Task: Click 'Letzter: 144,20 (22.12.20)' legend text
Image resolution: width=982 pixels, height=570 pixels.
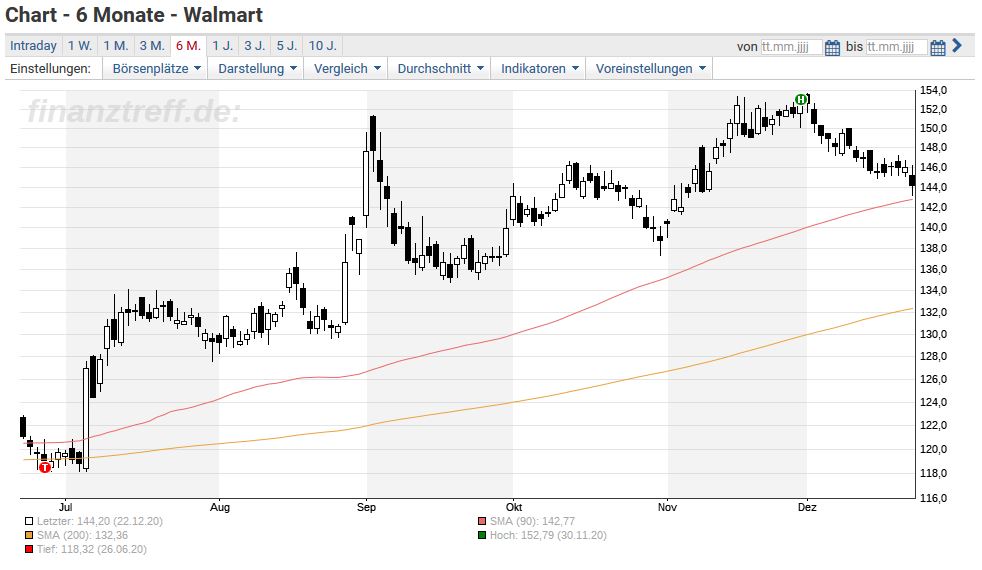Action: click(x=100, y=521)
